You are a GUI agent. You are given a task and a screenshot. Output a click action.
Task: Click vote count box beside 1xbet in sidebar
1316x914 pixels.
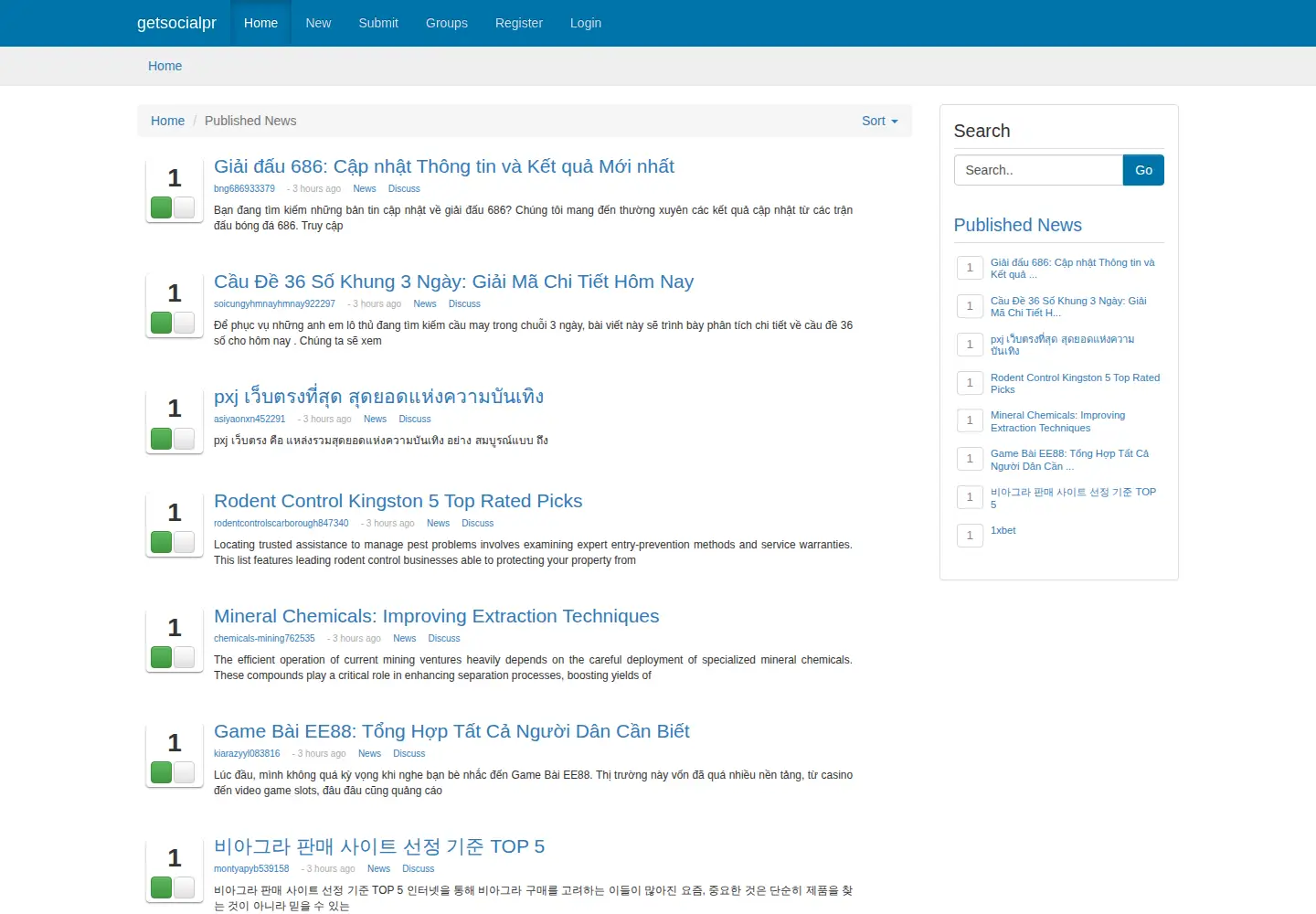coord(970,536)
